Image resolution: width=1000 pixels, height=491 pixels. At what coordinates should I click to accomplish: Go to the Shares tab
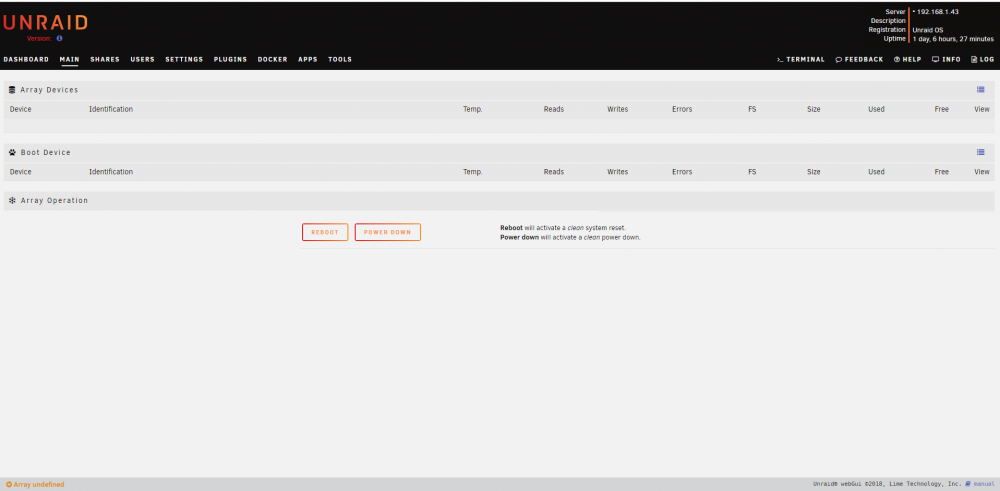[x=105, y=59]
